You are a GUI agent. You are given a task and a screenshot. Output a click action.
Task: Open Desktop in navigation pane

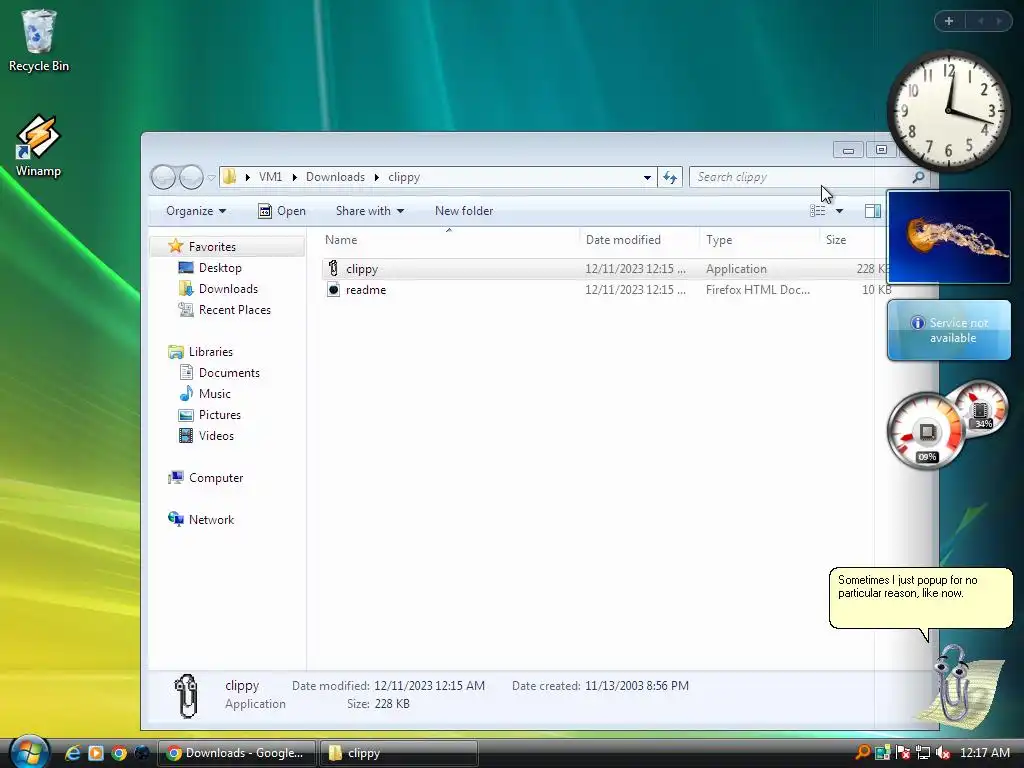(220, 268)
